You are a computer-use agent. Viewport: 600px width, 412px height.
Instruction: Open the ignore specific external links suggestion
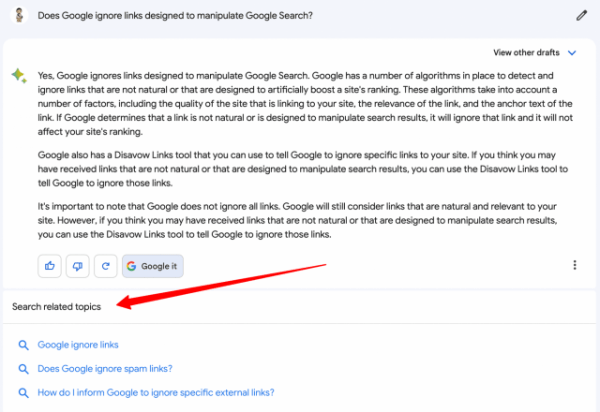(x=155, y=393)
